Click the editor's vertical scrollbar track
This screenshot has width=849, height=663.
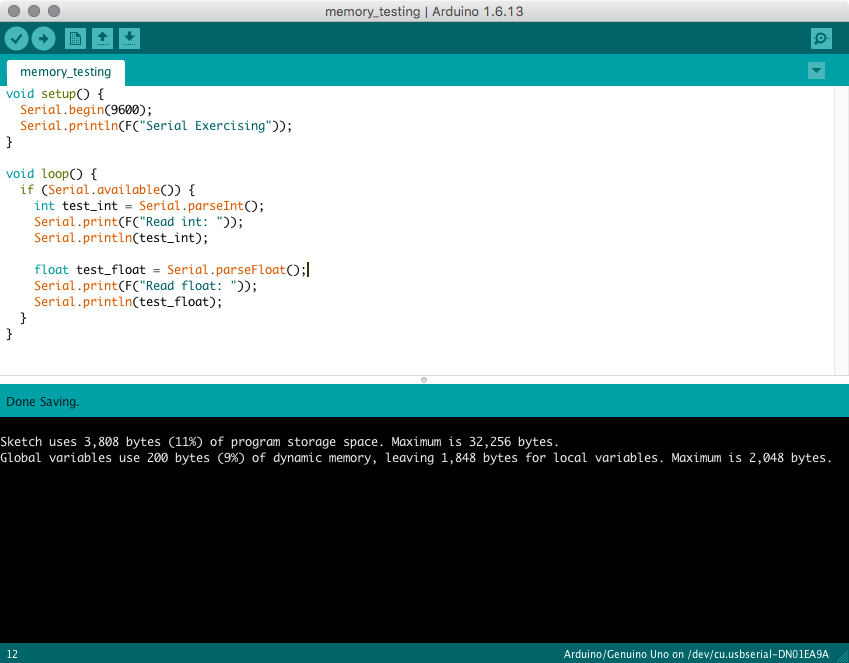pos(842,230)
